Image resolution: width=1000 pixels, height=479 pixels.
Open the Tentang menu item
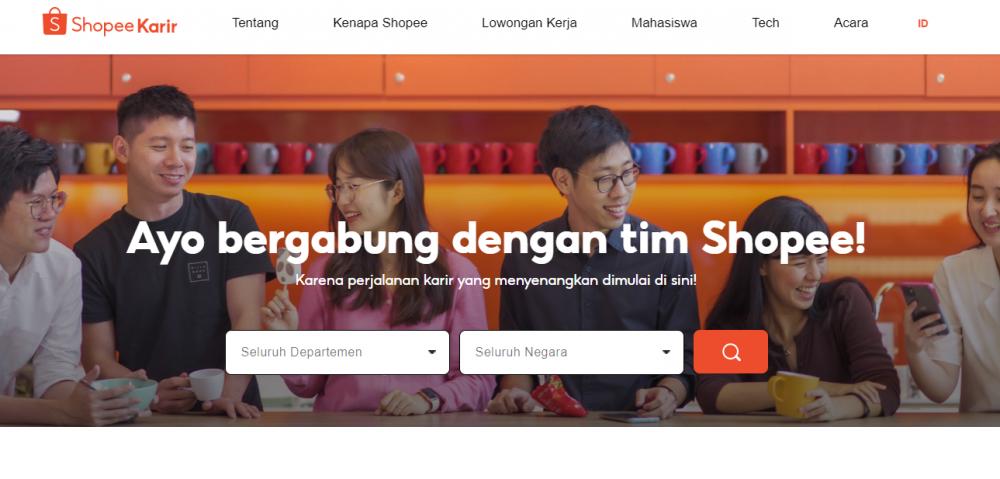[x=255, y=23]
